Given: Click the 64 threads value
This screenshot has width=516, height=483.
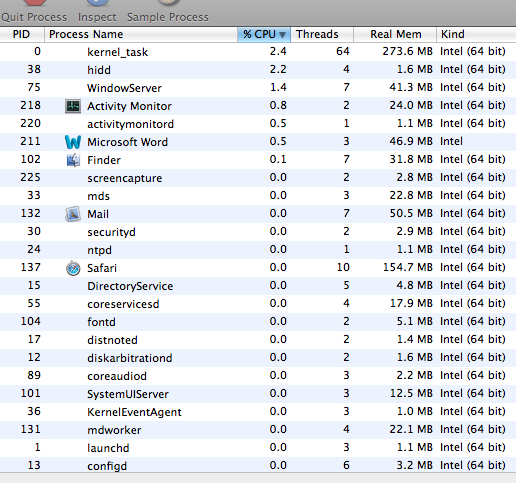Looking at the screenshot, I should (343, 51).
